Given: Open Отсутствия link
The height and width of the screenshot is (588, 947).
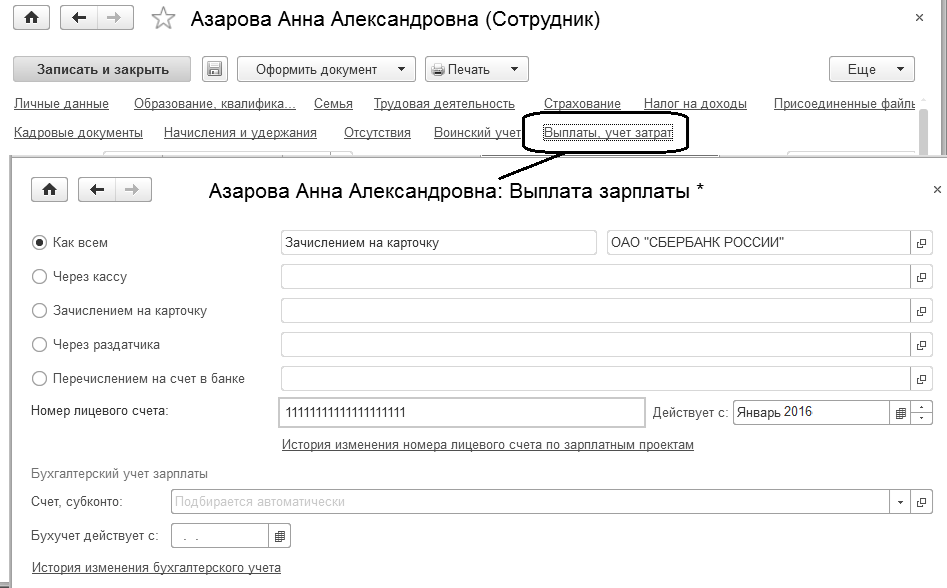Looking at the screenshot, I should 377,133.
